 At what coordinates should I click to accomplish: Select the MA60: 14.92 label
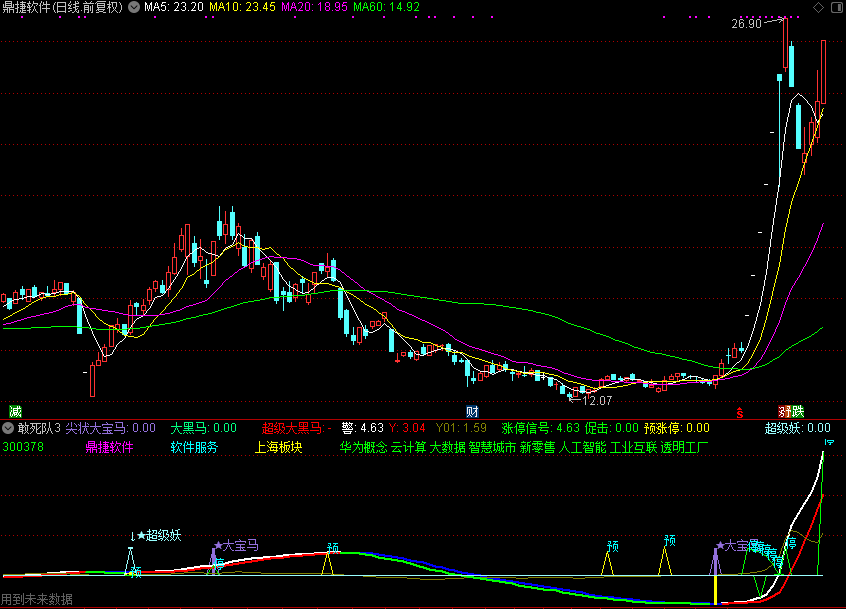(x=386, y=7)
